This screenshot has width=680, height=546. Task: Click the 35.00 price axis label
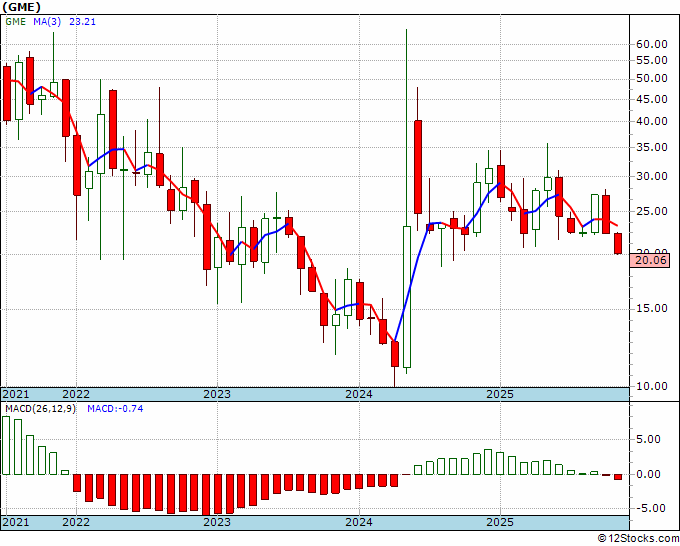(x=651, y=147)
